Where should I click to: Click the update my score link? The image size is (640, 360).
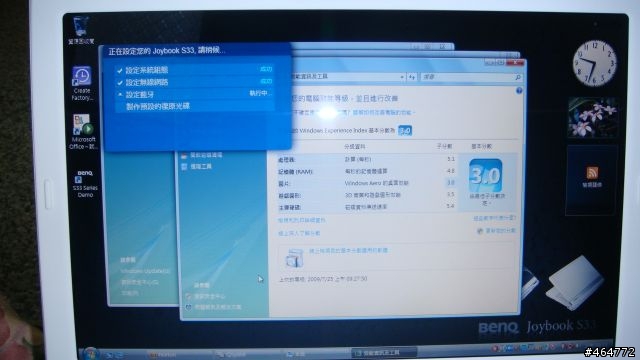coord(500,231)
